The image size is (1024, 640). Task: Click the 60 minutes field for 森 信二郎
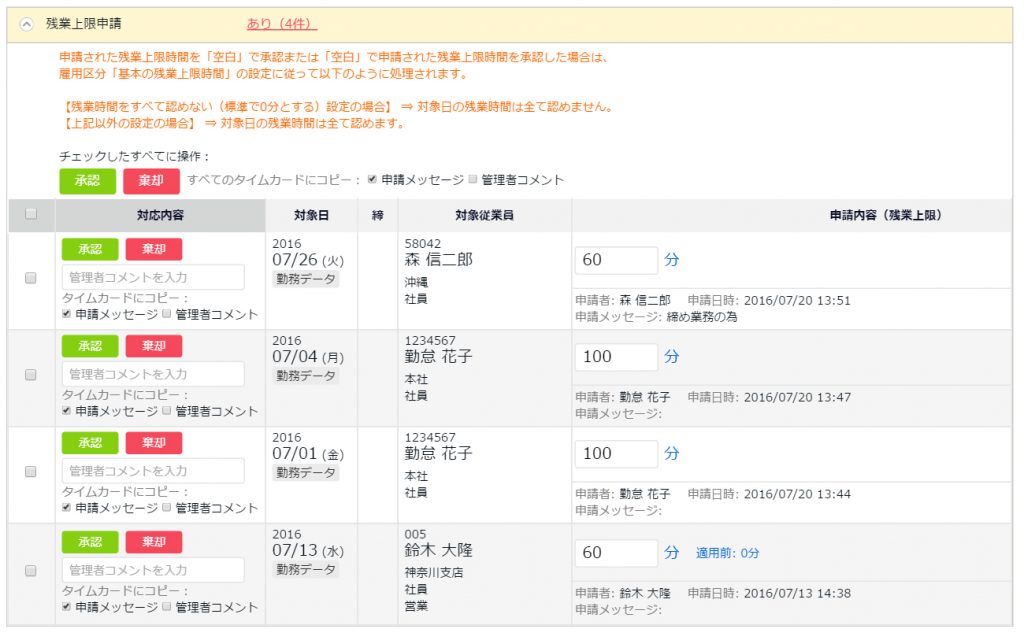pos(616,260)
